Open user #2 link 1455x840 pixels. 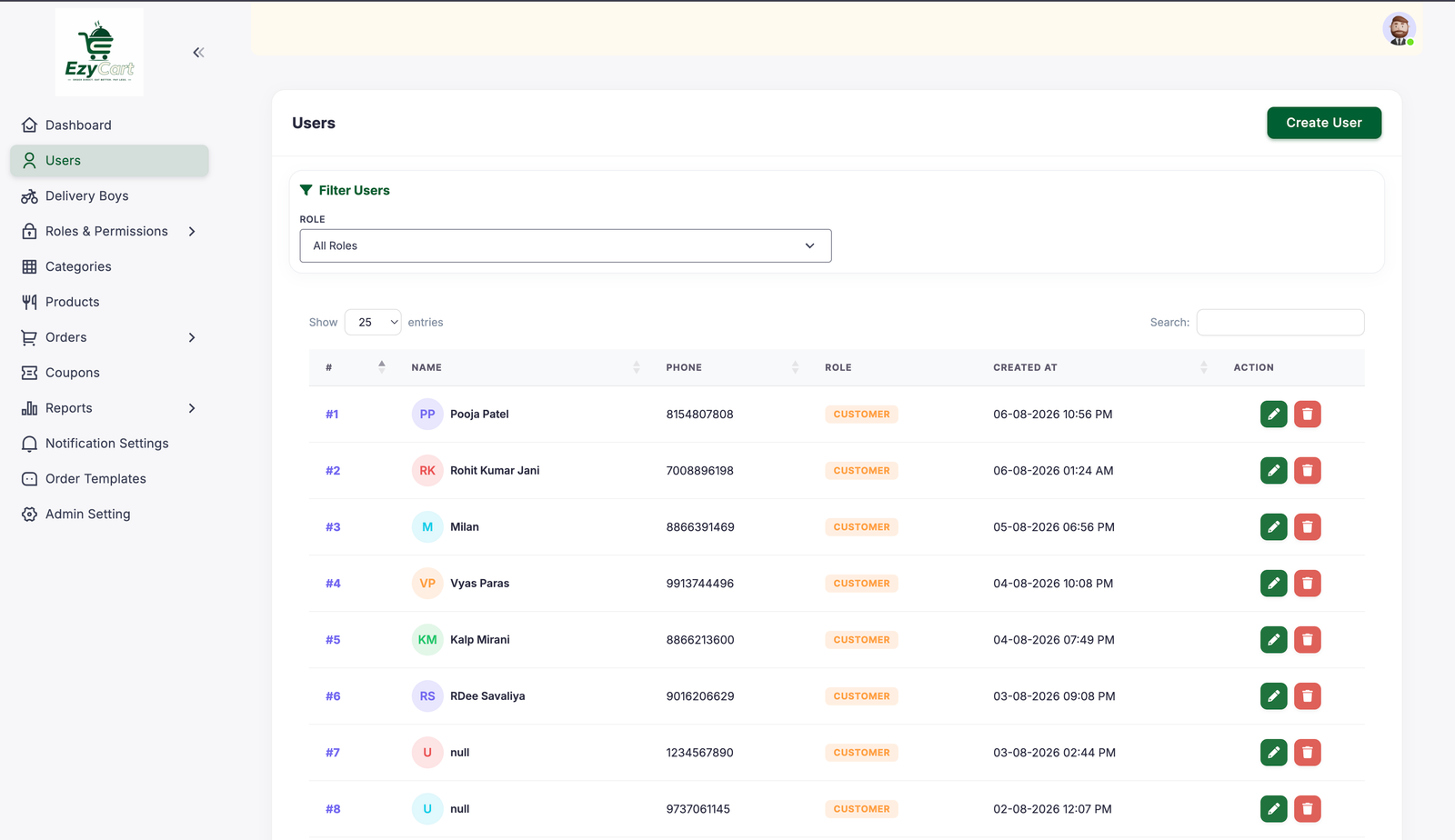[333, 471]
